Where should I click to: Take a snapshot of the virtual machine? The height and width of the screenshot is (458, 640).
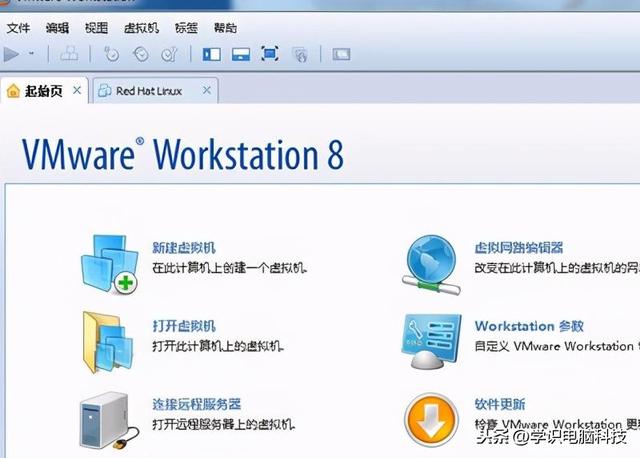click(x=111, y=54)
